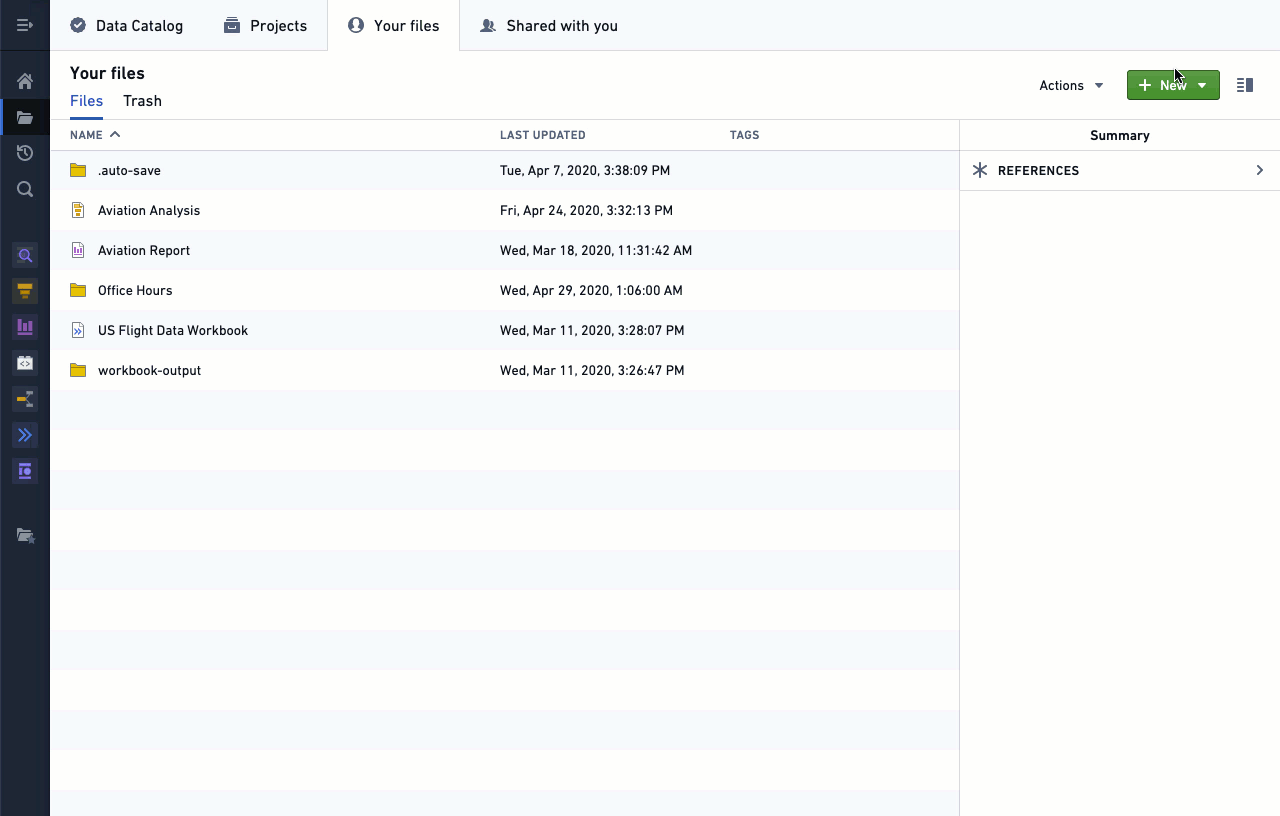The height and width of the screenshot is (816, 1280).
Task: Open the Trash tab
Action: tap(142, 101)
